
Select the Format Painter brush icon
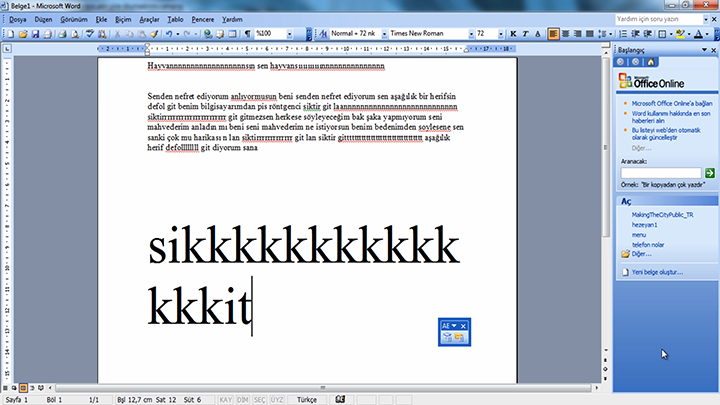tap(153, 33)
